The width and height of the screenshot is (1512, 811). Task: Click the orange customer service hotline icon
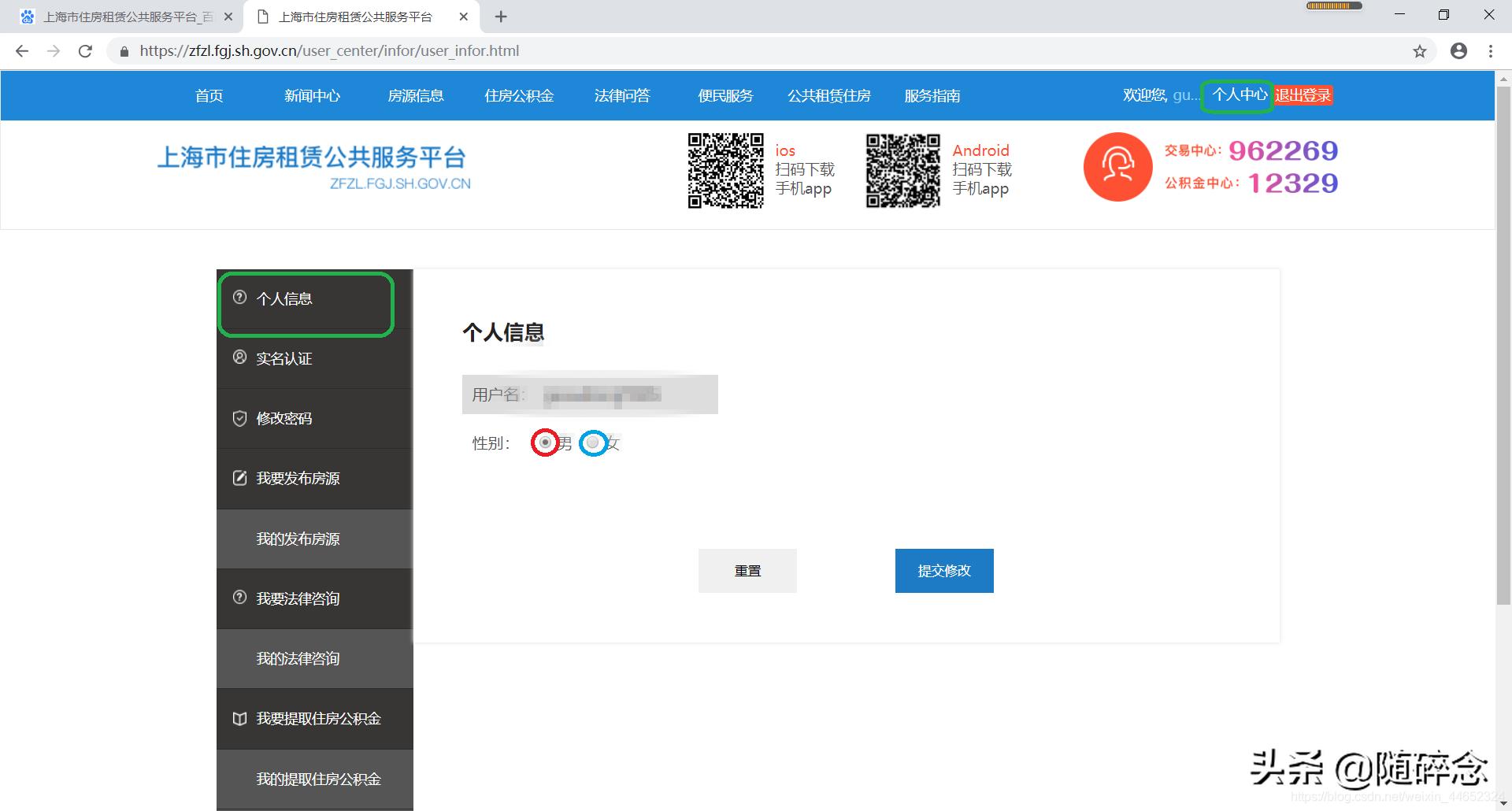coord(1117,166)
